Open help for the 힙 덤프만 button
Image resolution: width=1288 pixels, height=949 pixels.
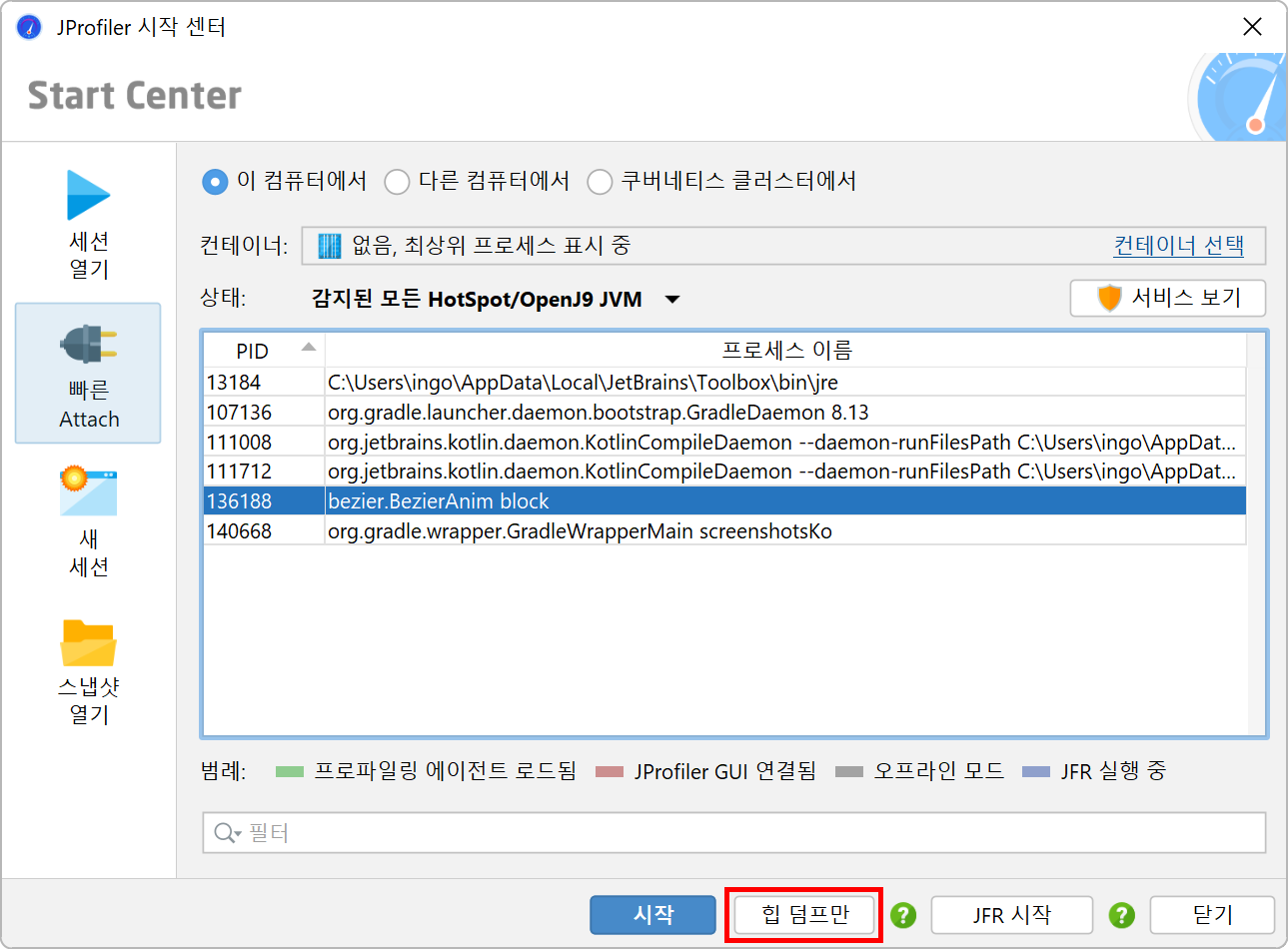(x=903, y=915)
